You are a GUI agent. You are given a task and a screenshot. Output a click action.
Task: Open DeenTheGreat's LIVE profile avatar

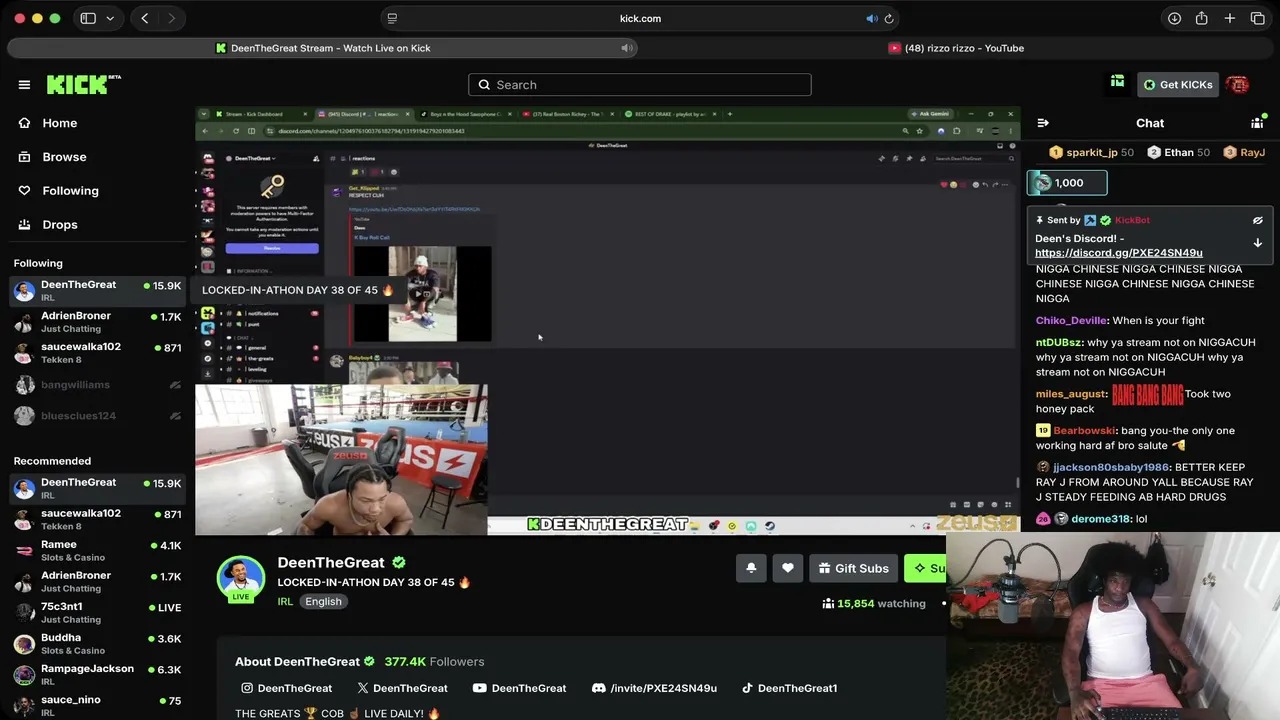(241, 579)
